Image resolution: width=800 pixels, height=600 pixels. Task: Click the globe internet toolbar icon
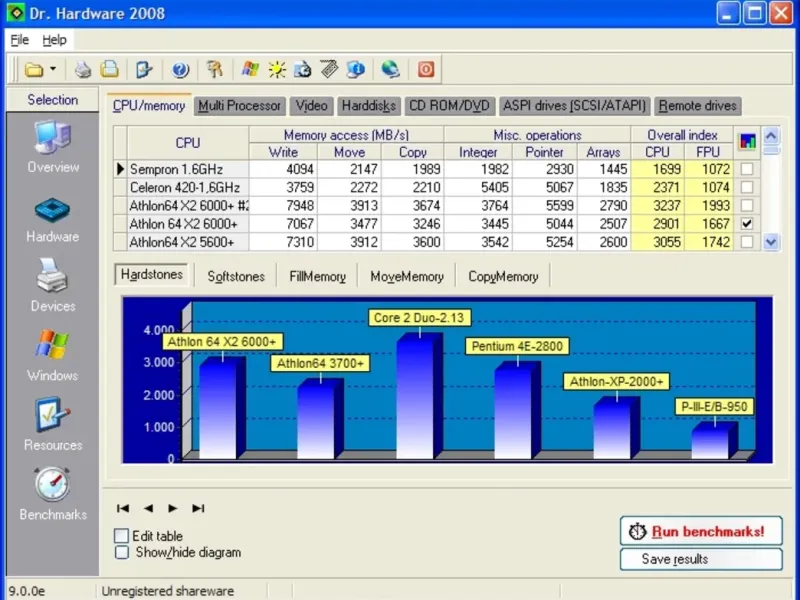390,69
